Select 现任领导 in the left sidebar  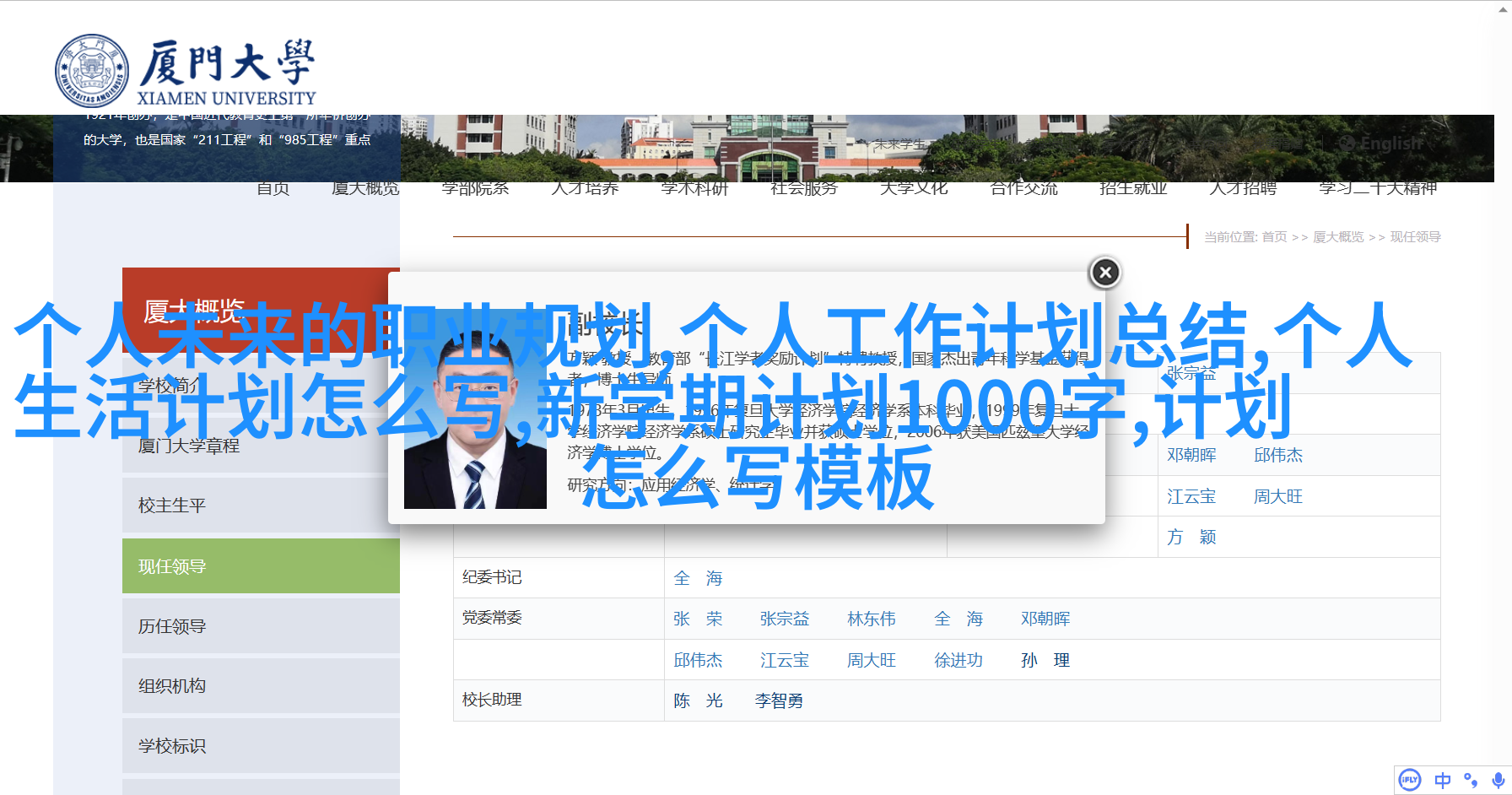pyautogui.click(x=172, y=566)
